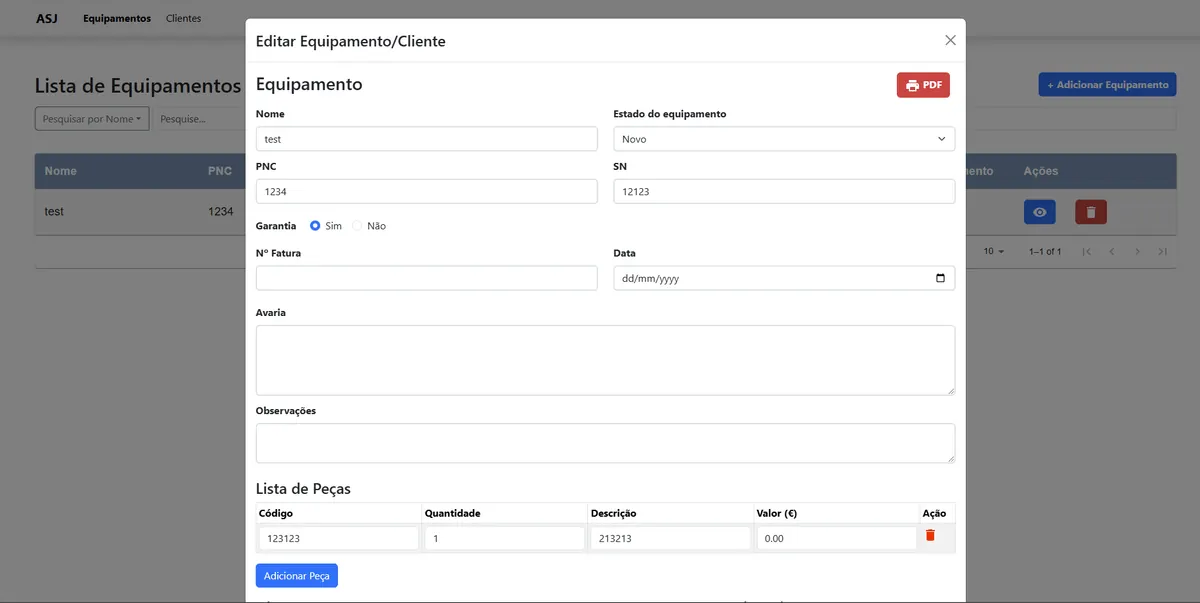Go to first page of table

coord(1087,251)
